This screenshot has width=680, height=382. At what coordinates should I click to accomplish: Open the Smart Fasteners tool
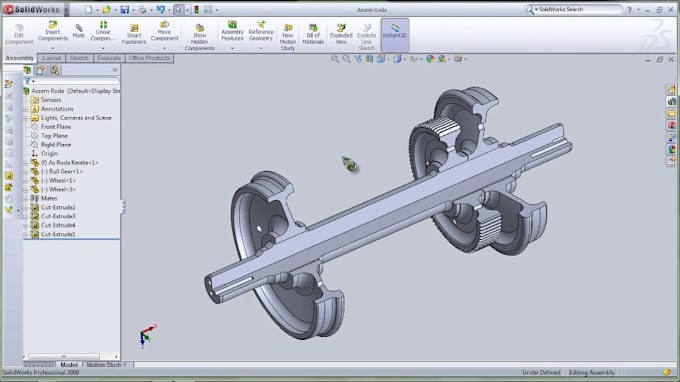click(134, 34)
